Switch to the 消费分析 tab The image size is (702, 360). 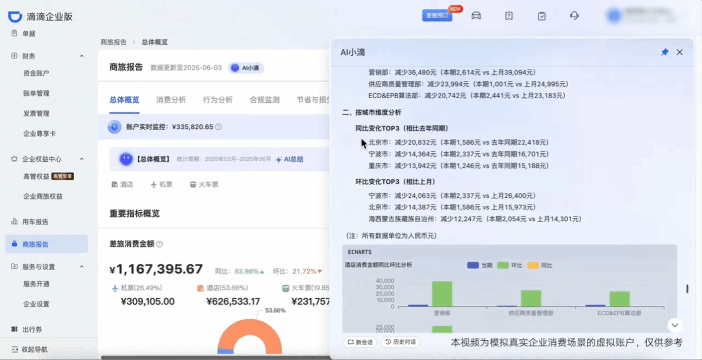(x=171, y=100)
